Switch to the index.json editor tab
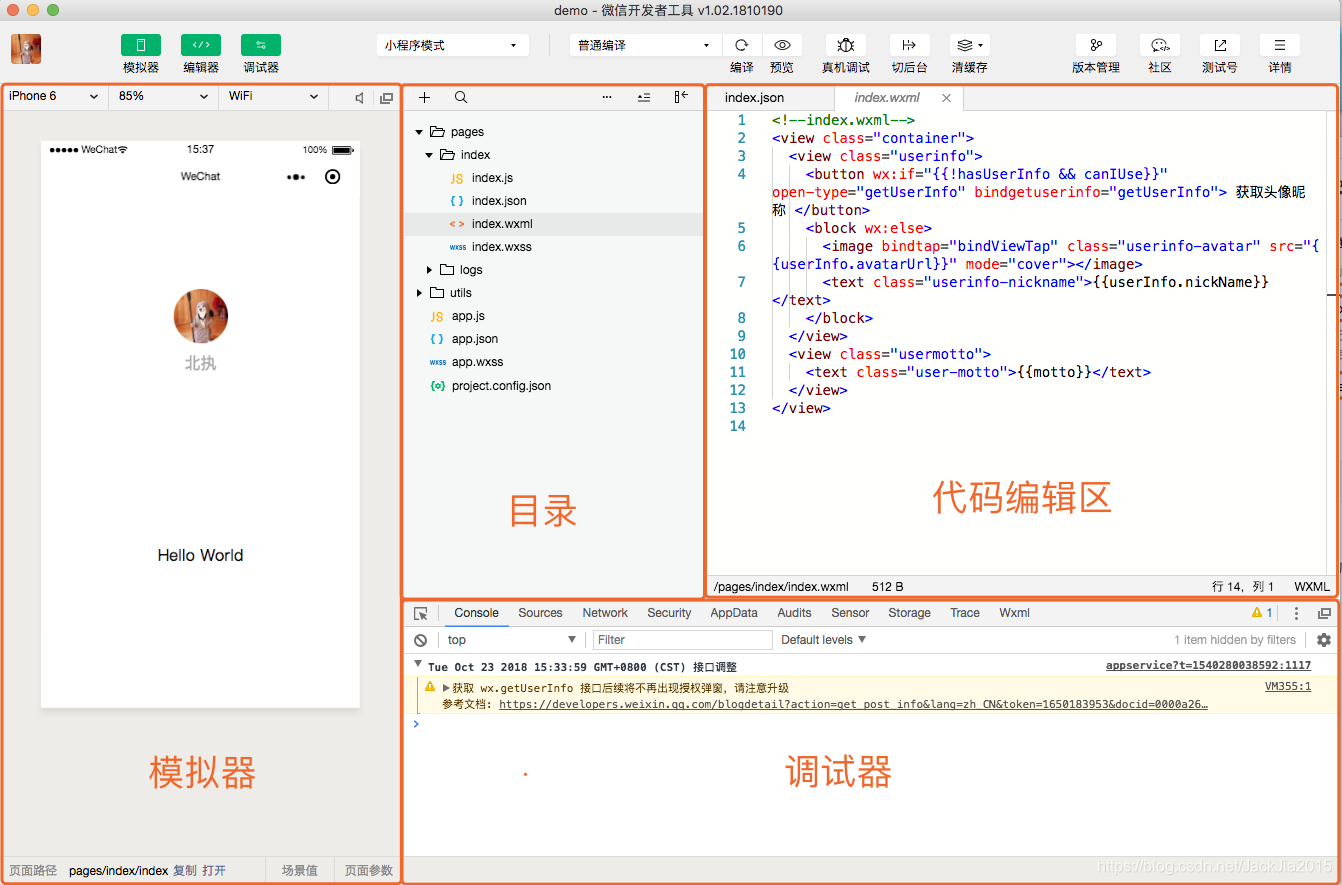1342x885 pixels. 755,98
